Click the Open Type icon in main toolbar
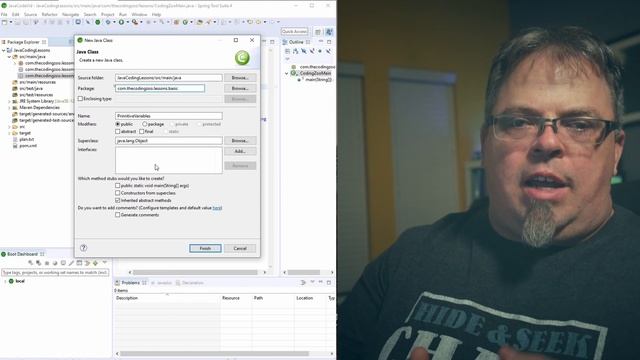 (200, 22)
